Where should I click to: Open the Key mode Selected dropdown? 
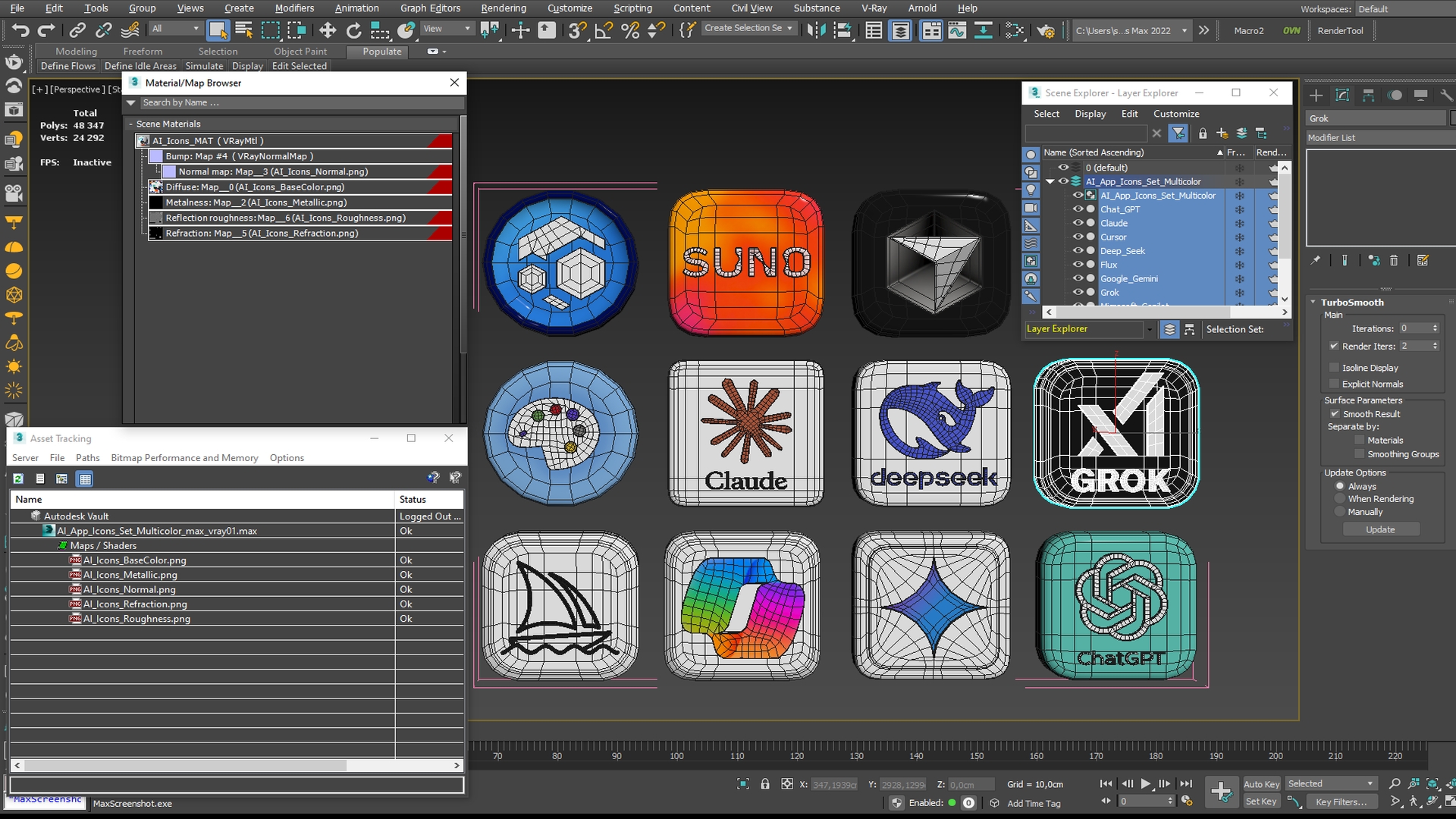pos(1331,784)
